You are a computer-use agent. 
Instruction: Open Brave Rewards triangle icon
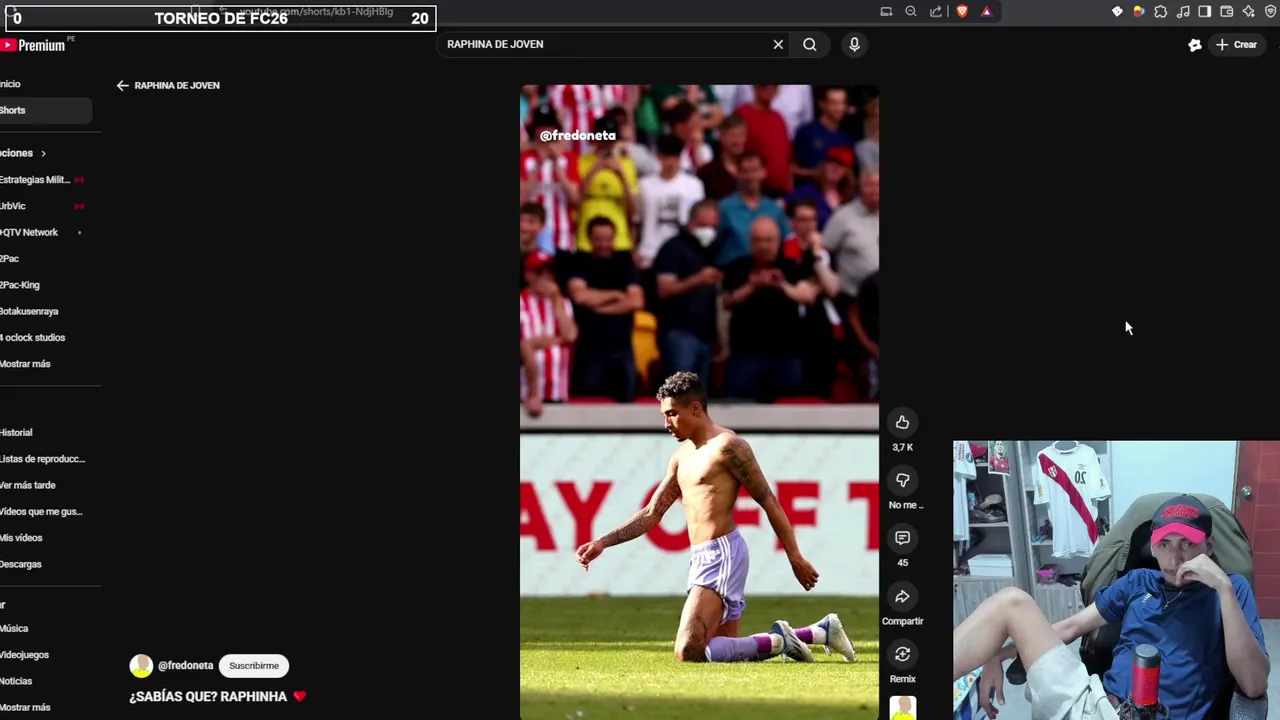click(986, 12)
